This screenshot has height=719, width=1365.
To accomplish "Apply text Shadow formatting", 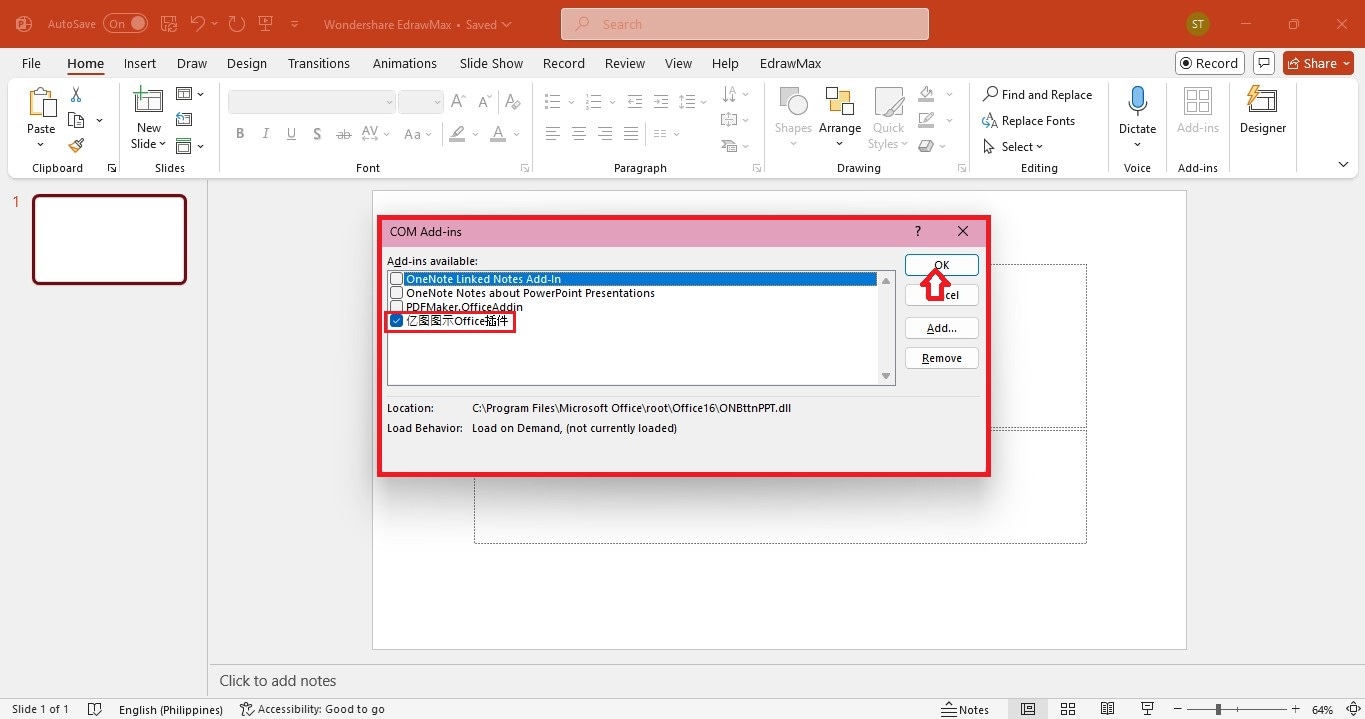I will point(317,134).
